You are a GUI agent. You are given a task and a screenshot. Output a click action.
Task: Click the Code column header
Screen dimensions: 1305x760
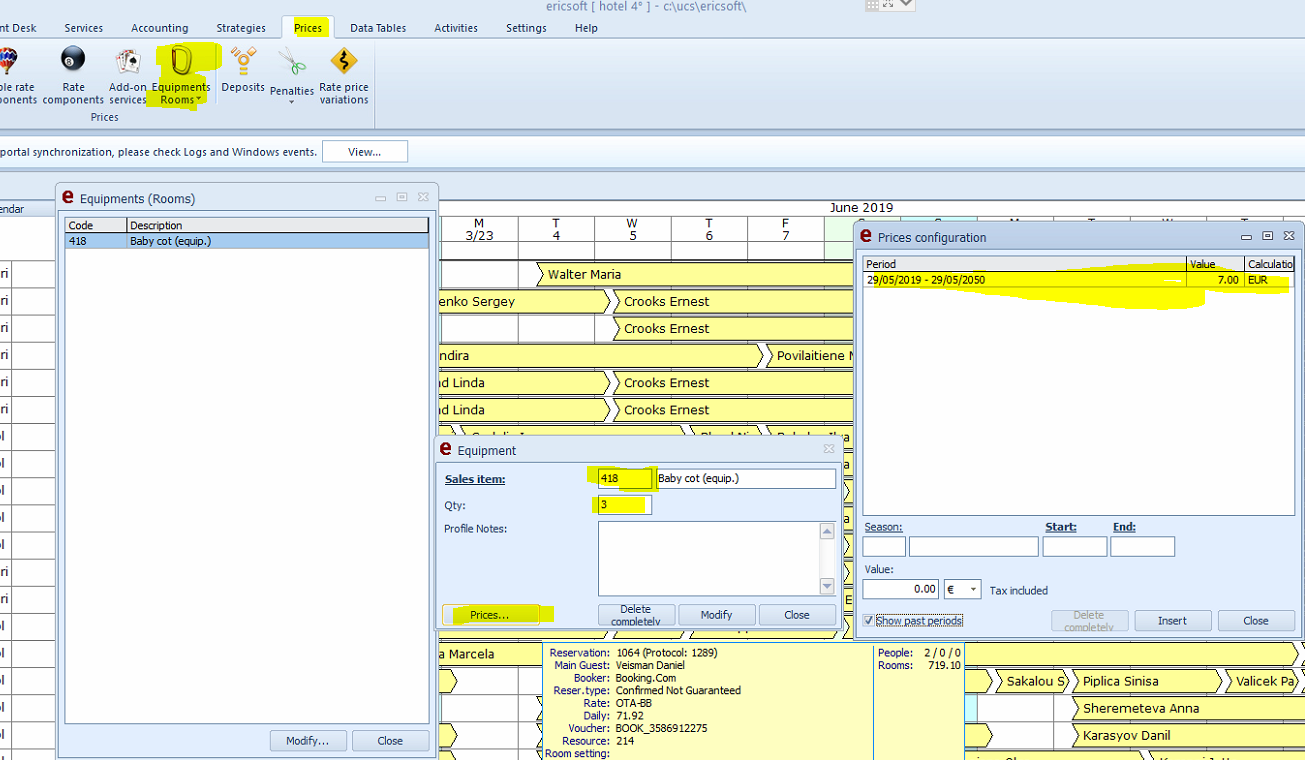coord(96,226)
